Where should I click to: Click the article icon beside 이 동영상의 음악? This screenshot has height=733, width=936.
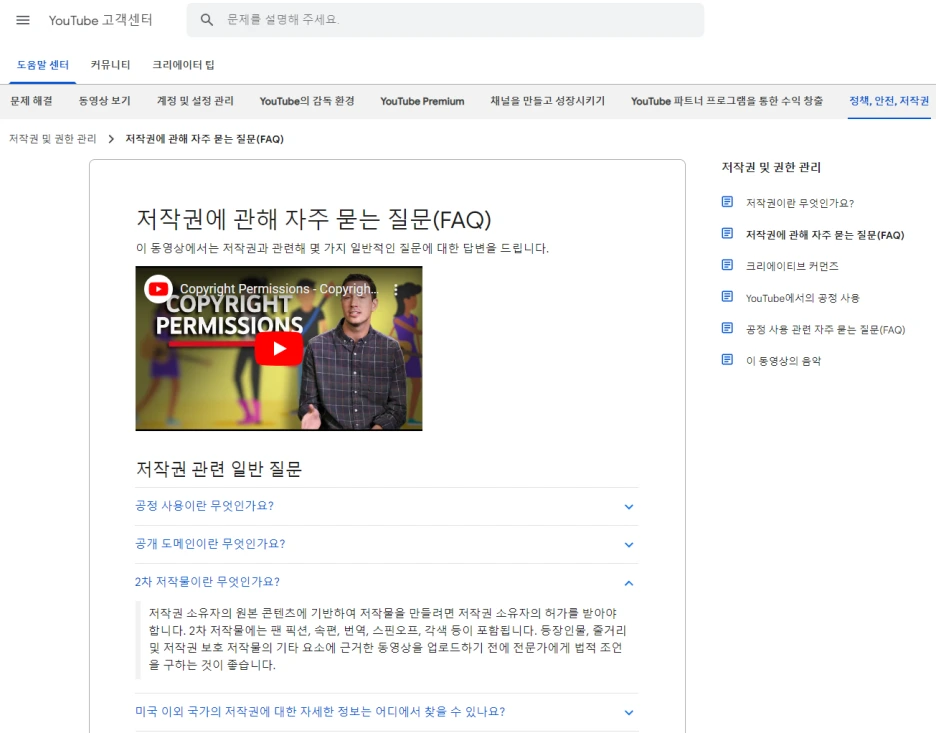click(x=725, y=360)
